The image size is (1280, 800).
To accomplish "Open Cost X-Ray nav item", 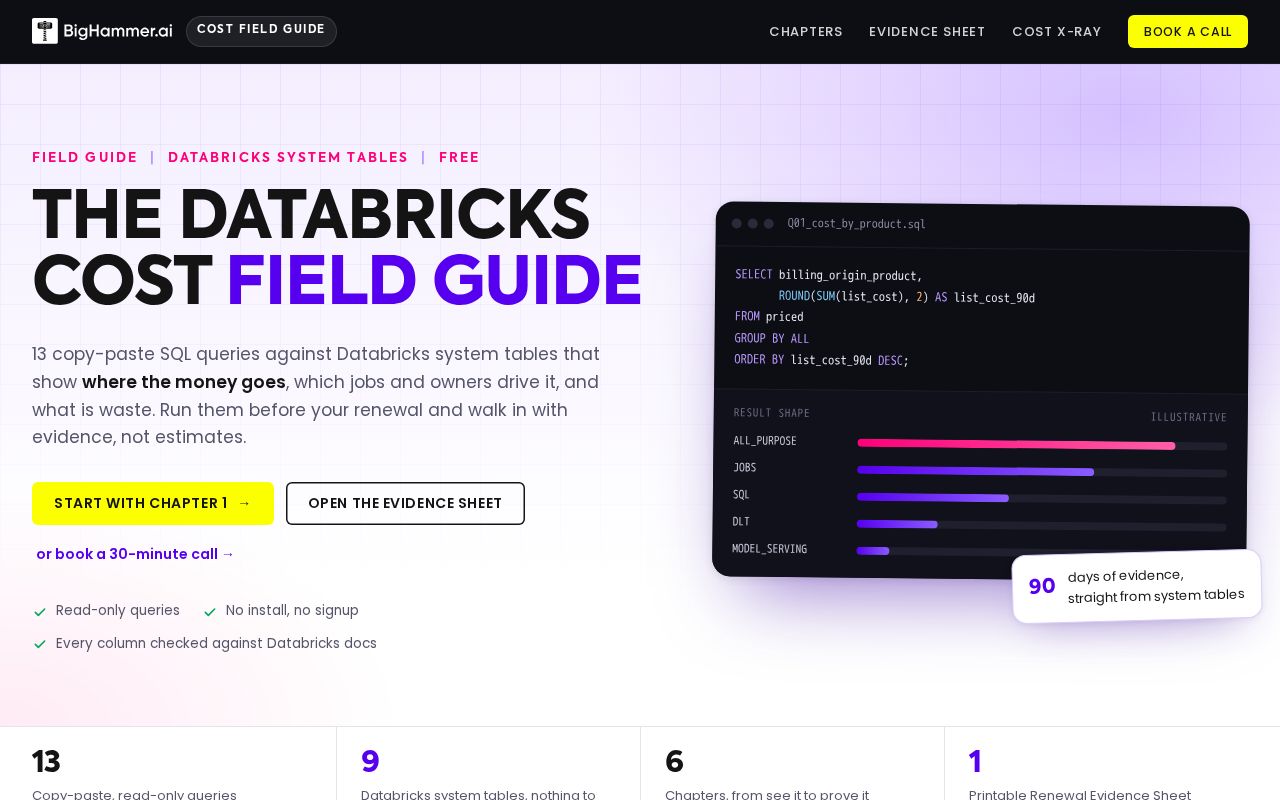I will [x=1057, y=32].
